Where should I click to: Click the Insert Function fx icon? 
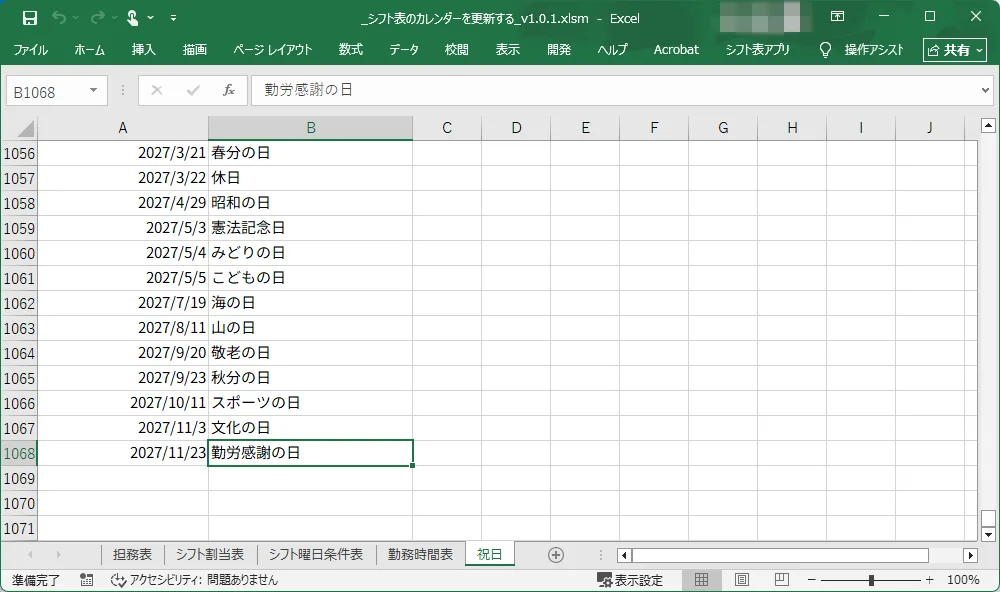(228, 91)
